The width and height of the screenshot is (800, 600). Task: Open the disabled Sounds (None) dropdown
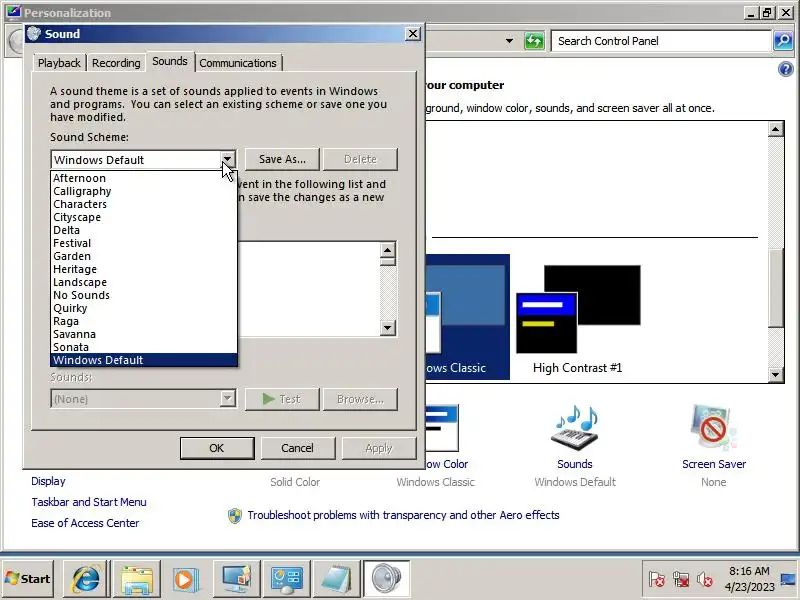coord(228,398)
